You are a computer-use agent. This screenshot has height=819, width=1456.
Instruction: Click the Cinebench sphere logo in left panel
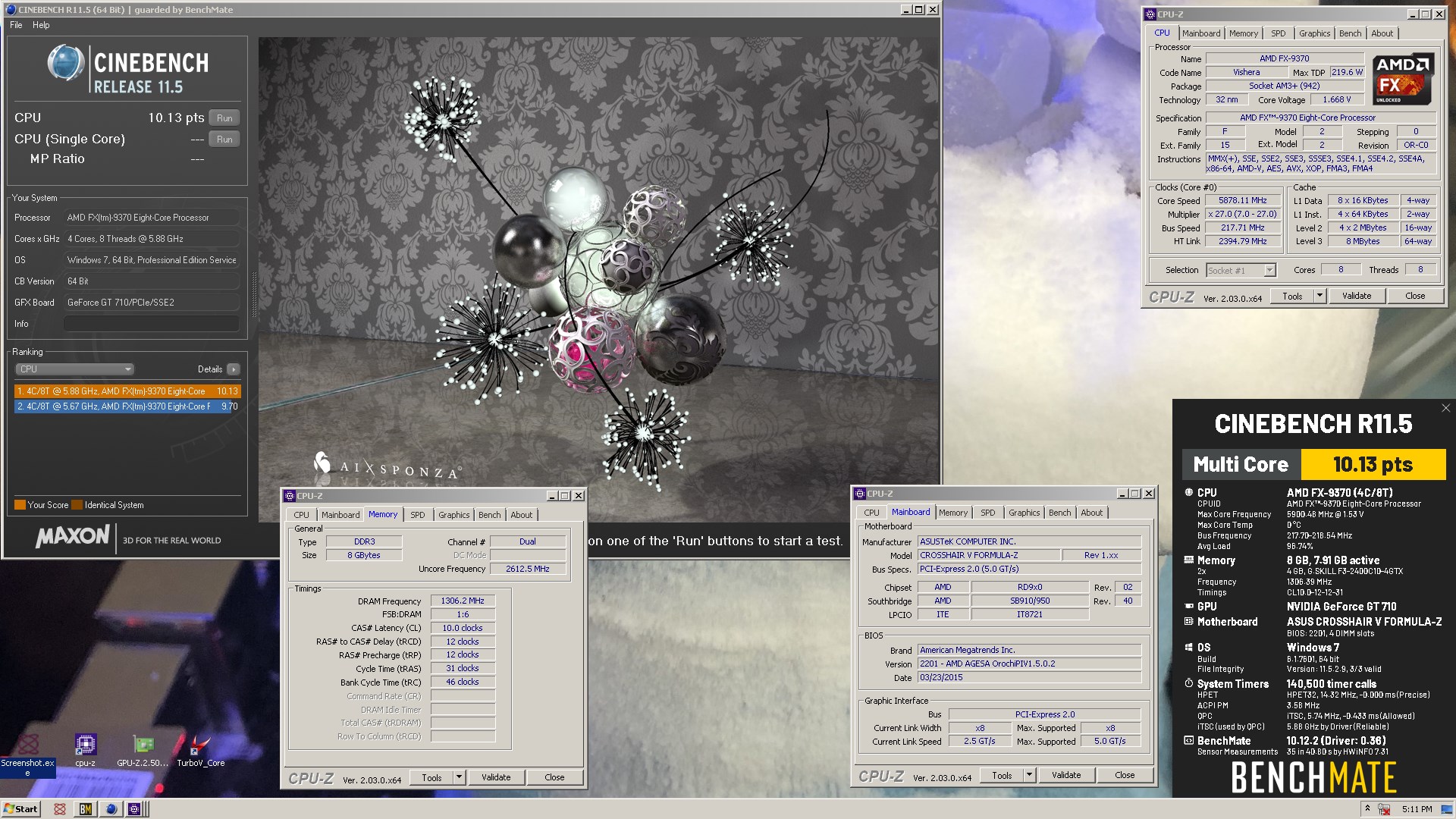[65, 63]
